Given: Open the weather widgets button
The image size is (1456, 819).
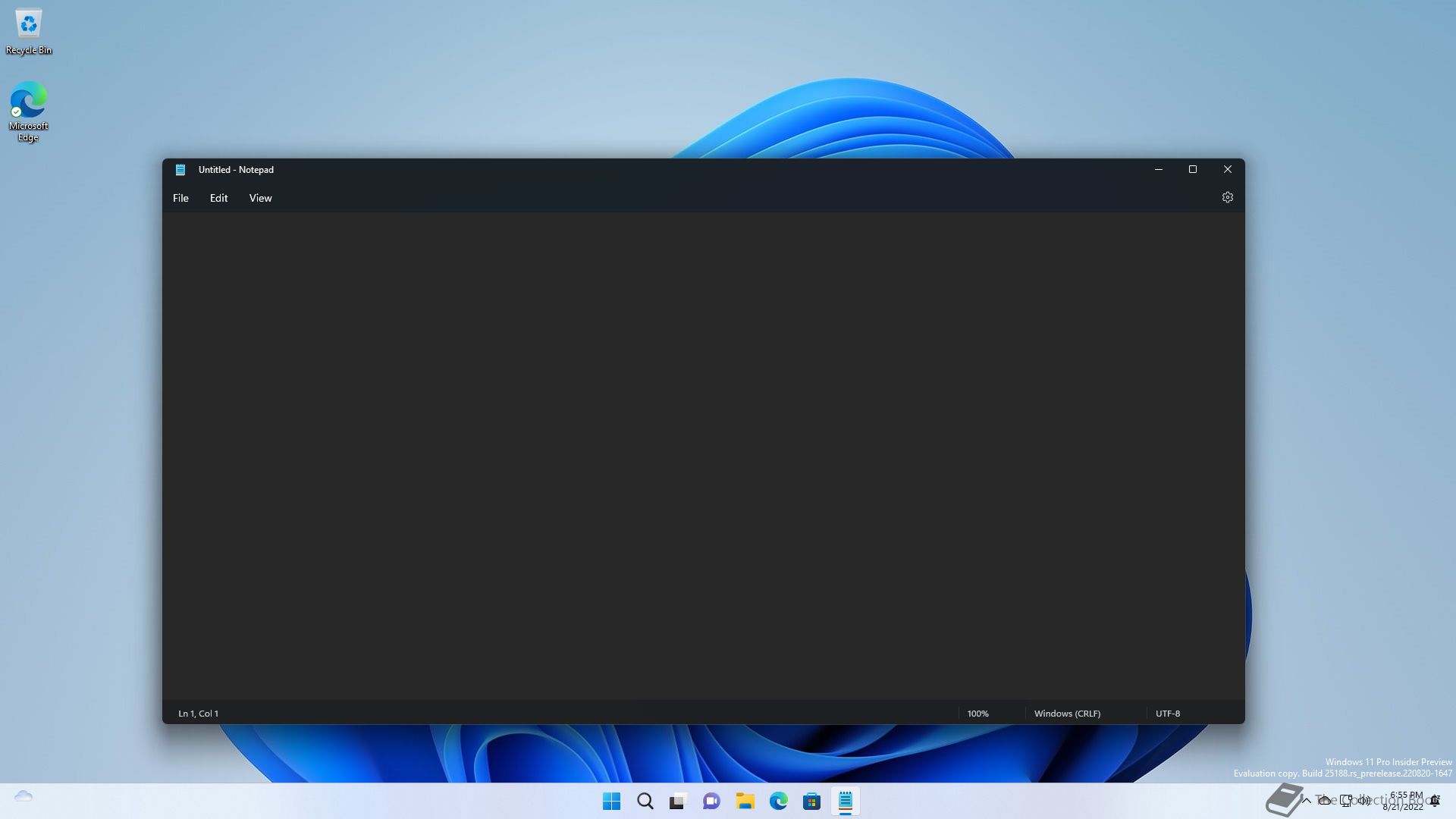Looking at the screenshot, I should pos(24,796).
